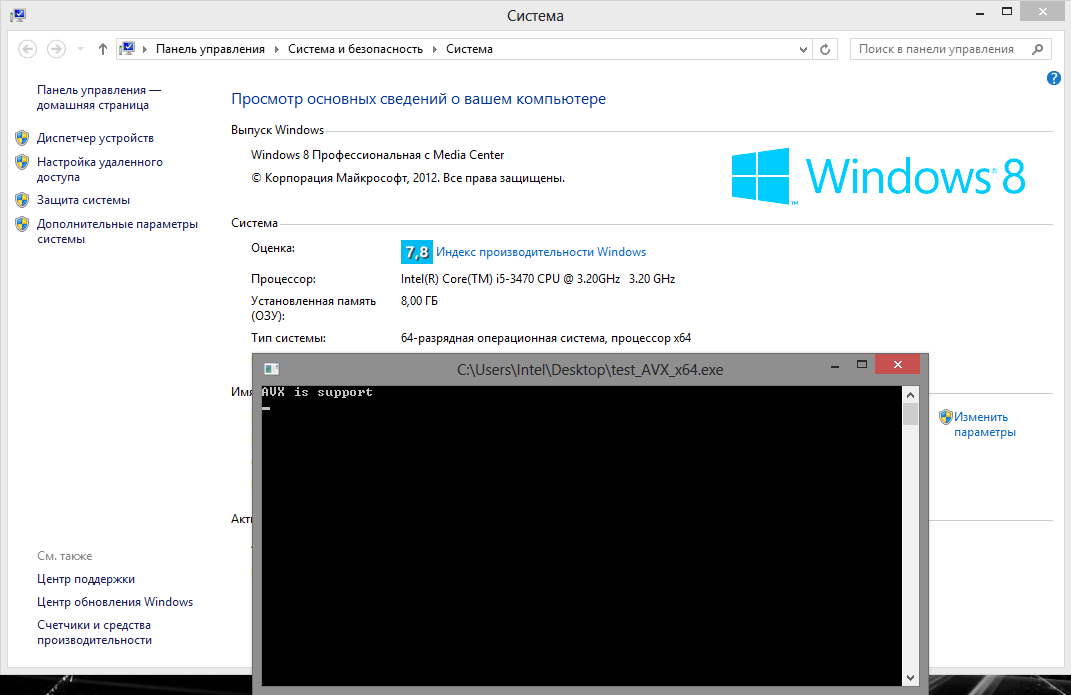Click shield icon beside Дополнительные параметры системы
The height and width of the screenshot is (695, 1071).
[x=22, y=224]
